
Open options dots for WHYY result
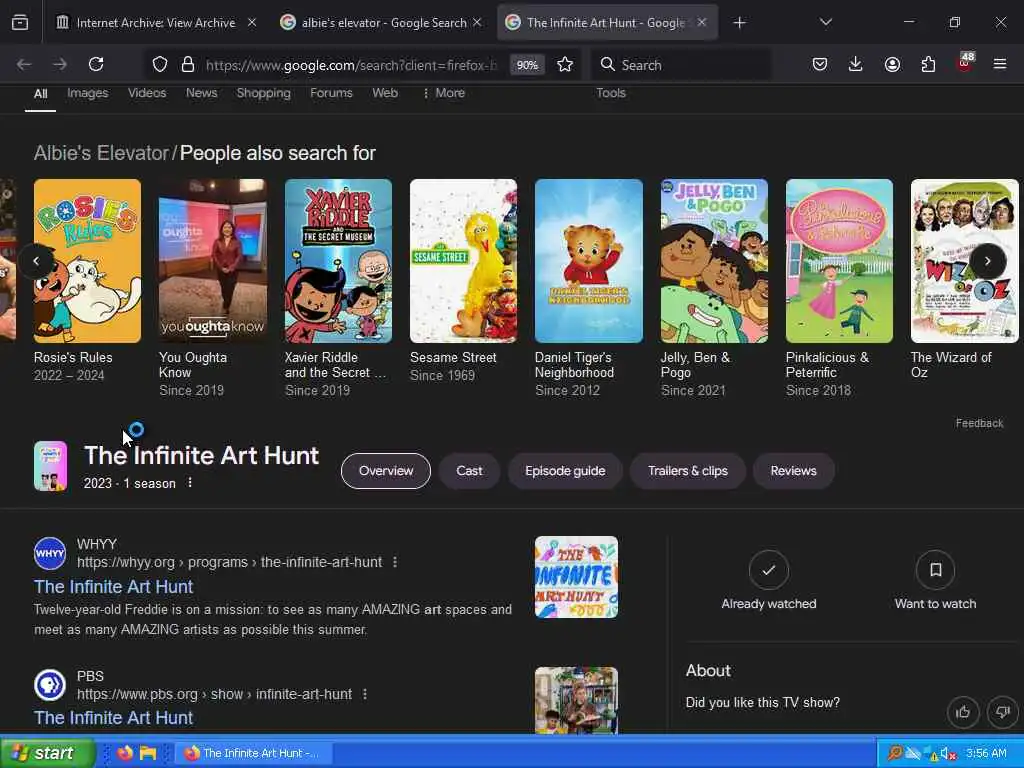395,562
